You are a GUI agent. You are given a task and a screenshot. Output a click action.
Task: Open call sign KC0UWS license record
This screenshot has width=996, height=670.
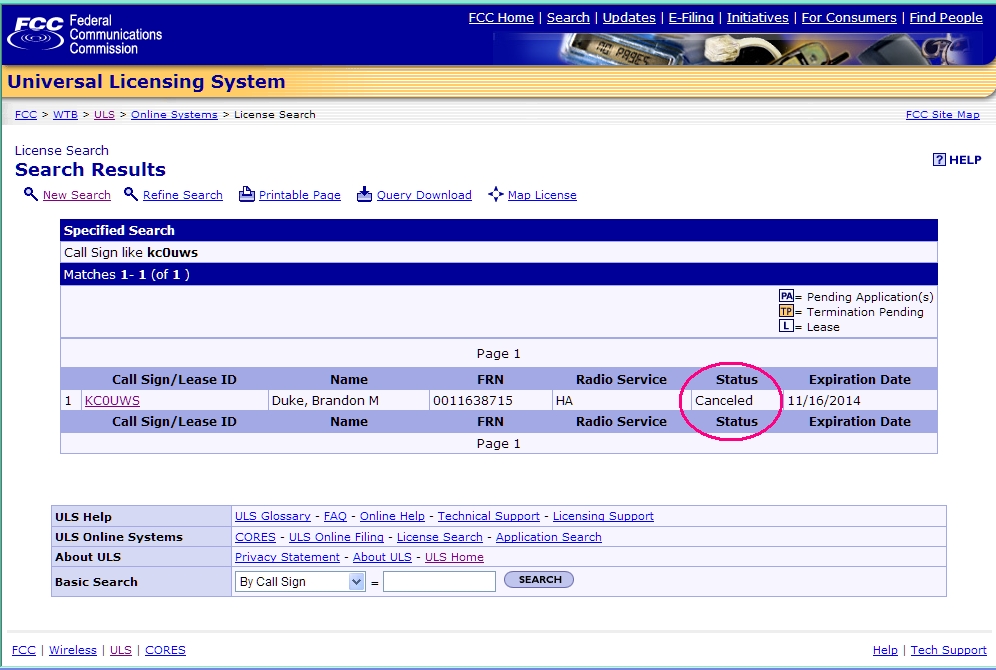point(112,401)
